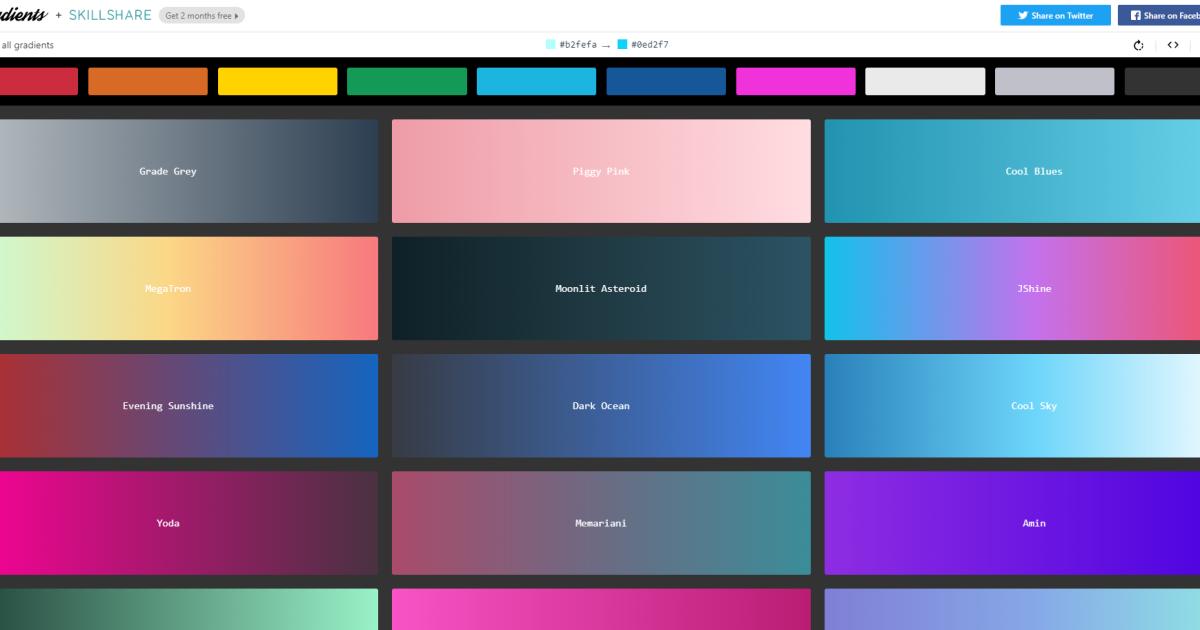Select the red category filter swatch

click(38, 81)
